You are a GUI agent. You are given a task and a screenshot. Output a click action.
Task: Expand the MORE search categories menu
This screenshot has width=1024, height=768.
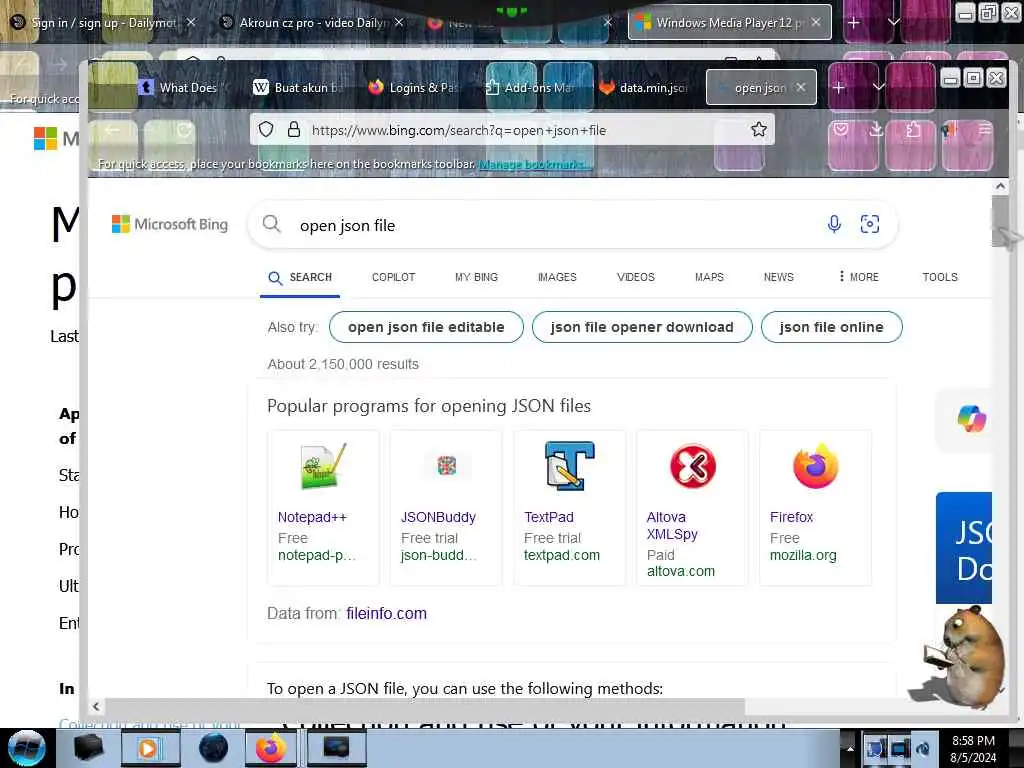tap(859, 277)
